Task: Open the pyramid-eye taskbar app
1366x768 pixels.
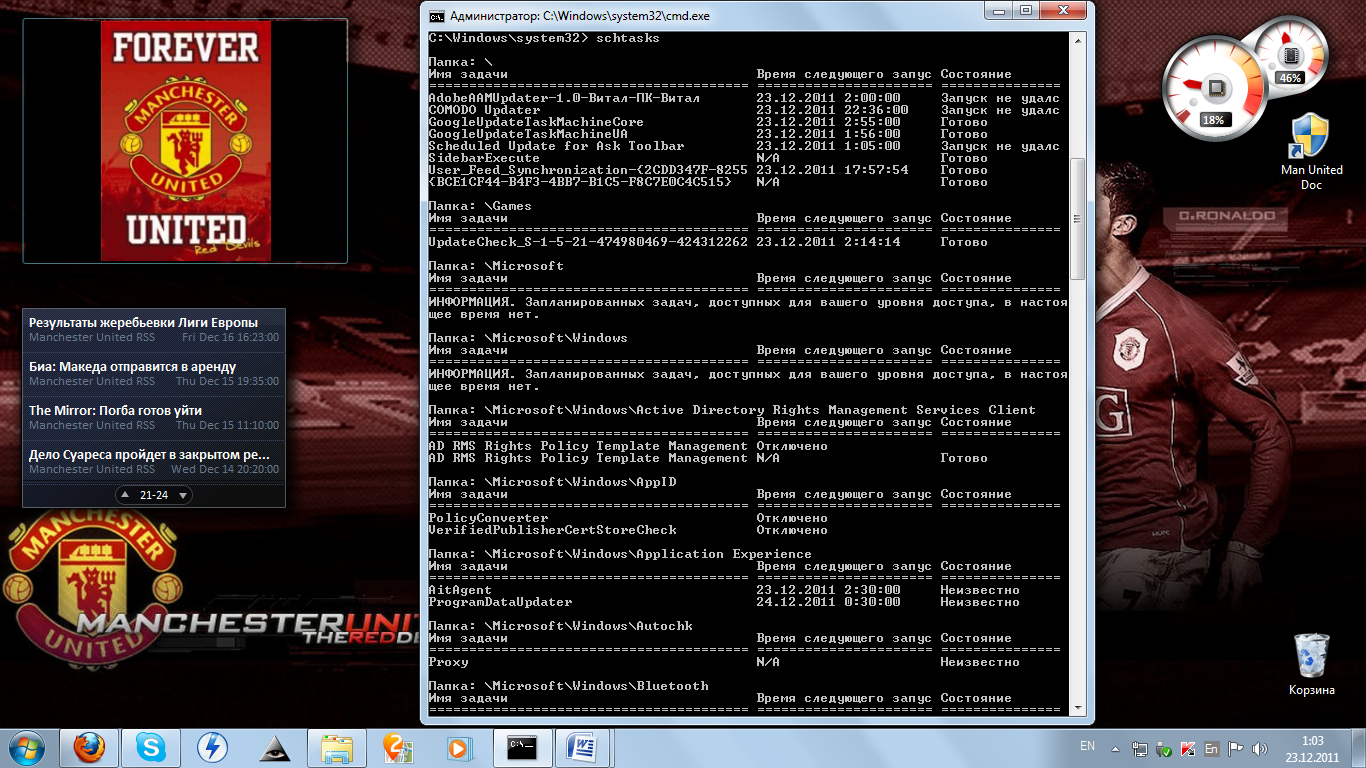Action: point(275,747)
